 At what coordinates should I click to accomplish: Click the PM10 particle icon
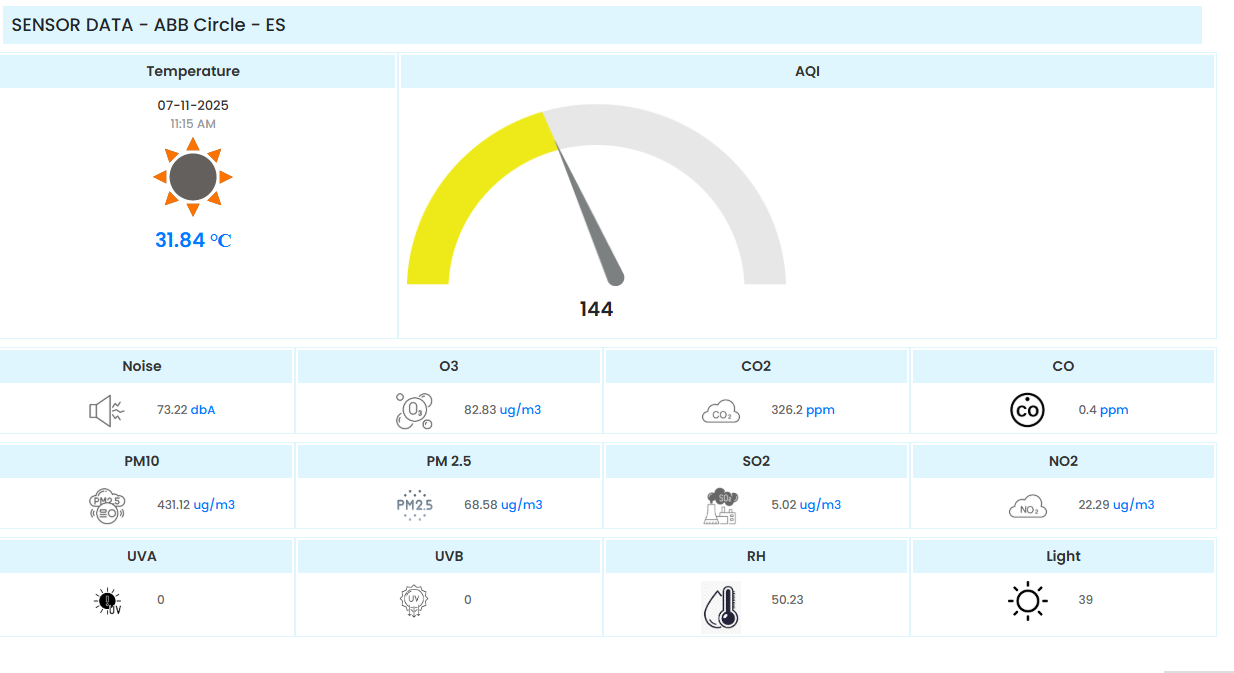point(107,506)
